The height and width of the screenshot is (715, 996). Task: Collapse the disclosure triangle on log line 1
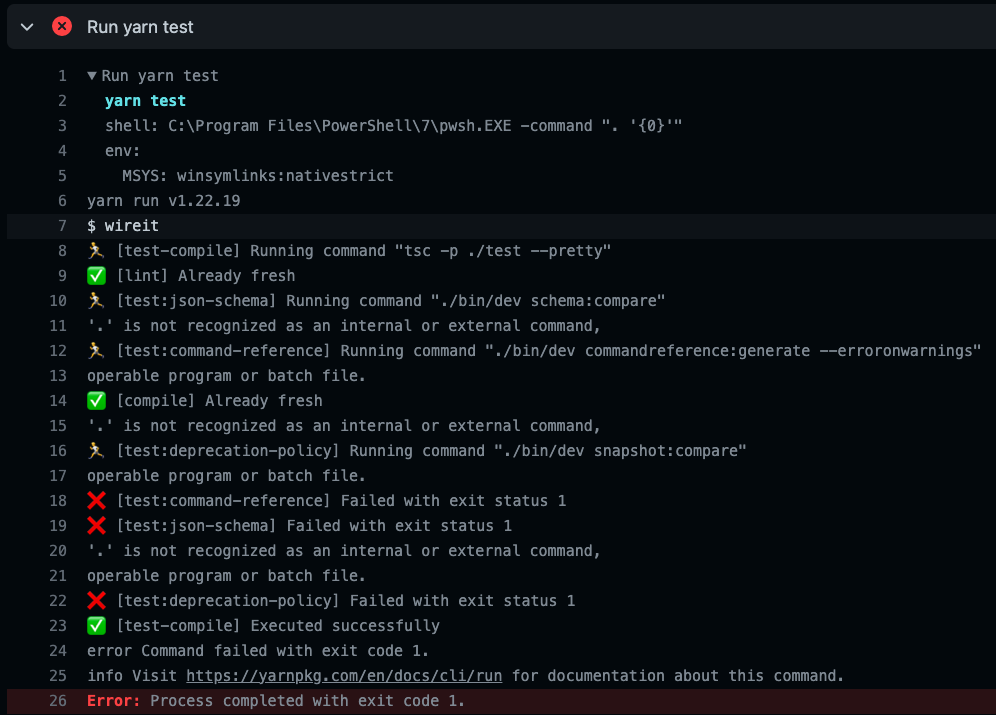tap(91, 75)
